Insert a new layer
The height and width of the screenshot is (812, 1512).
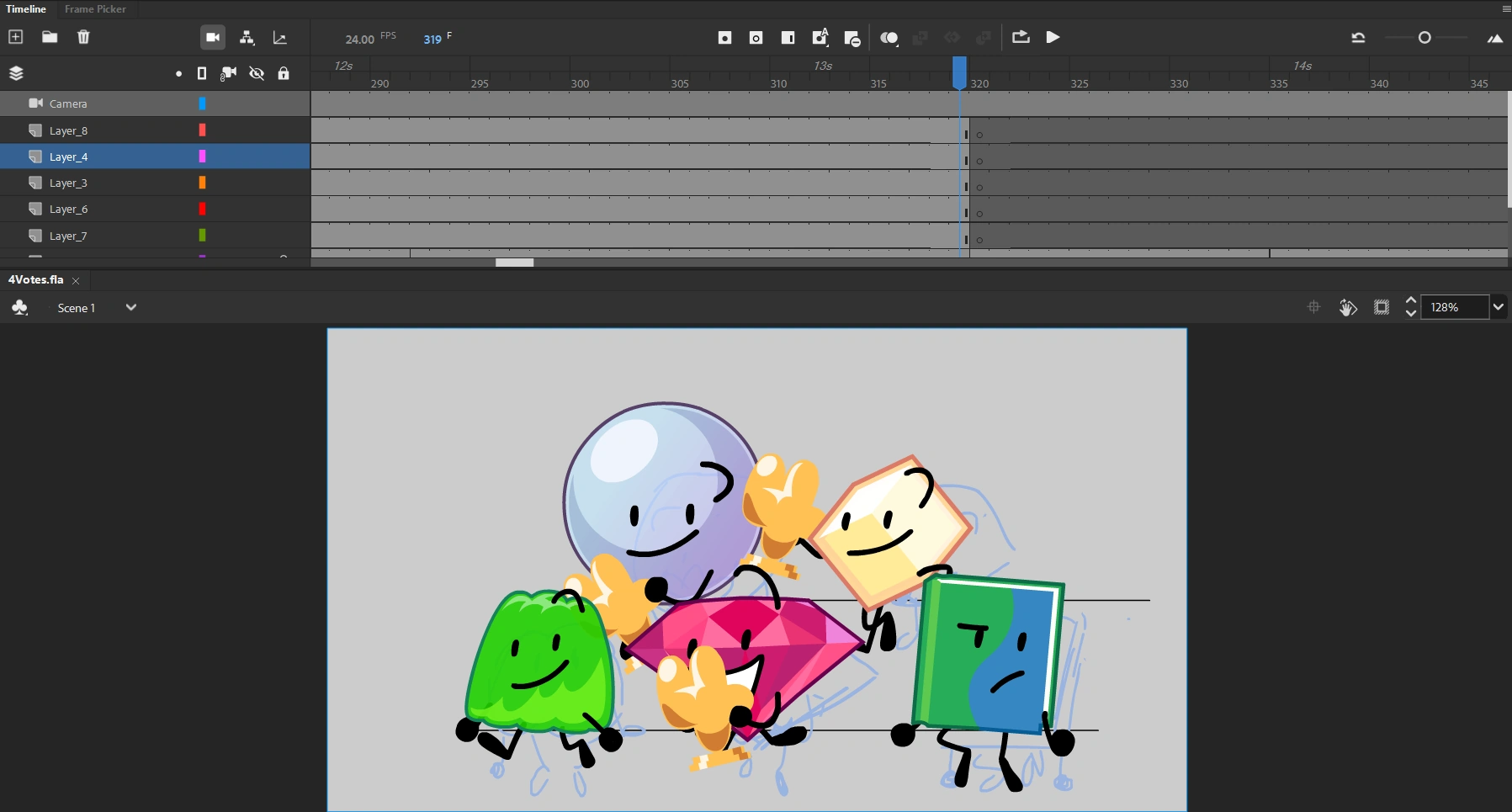[x=15, y=37]
